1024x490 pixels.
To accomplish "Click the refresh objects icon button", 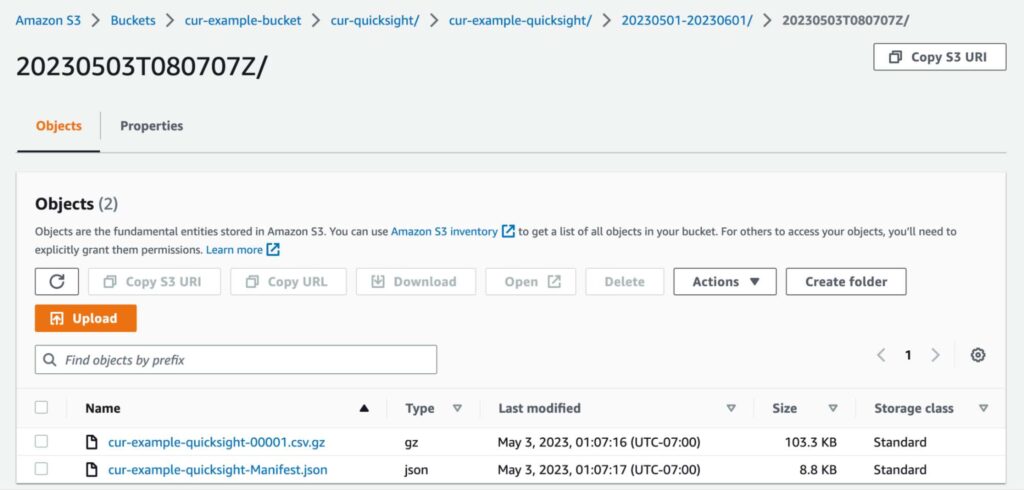I will pyautogui.click(x=57, y=282).
